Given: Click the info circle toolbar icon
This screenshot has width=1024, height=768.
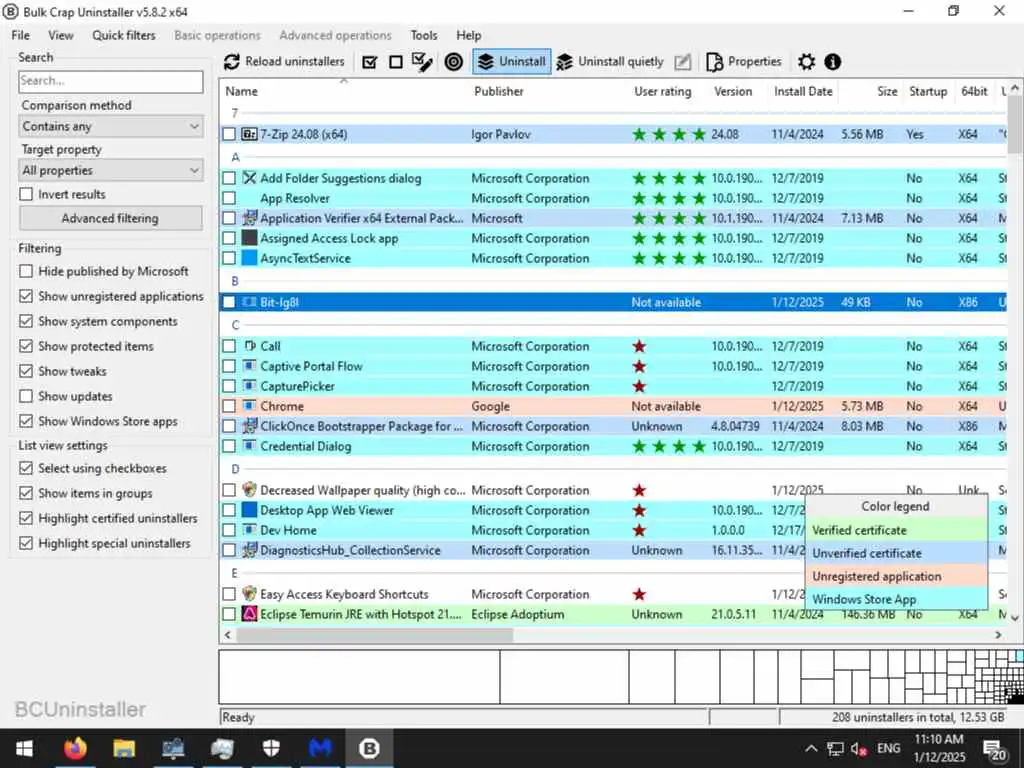Looking at the screenshot, I should click(833, 62).
